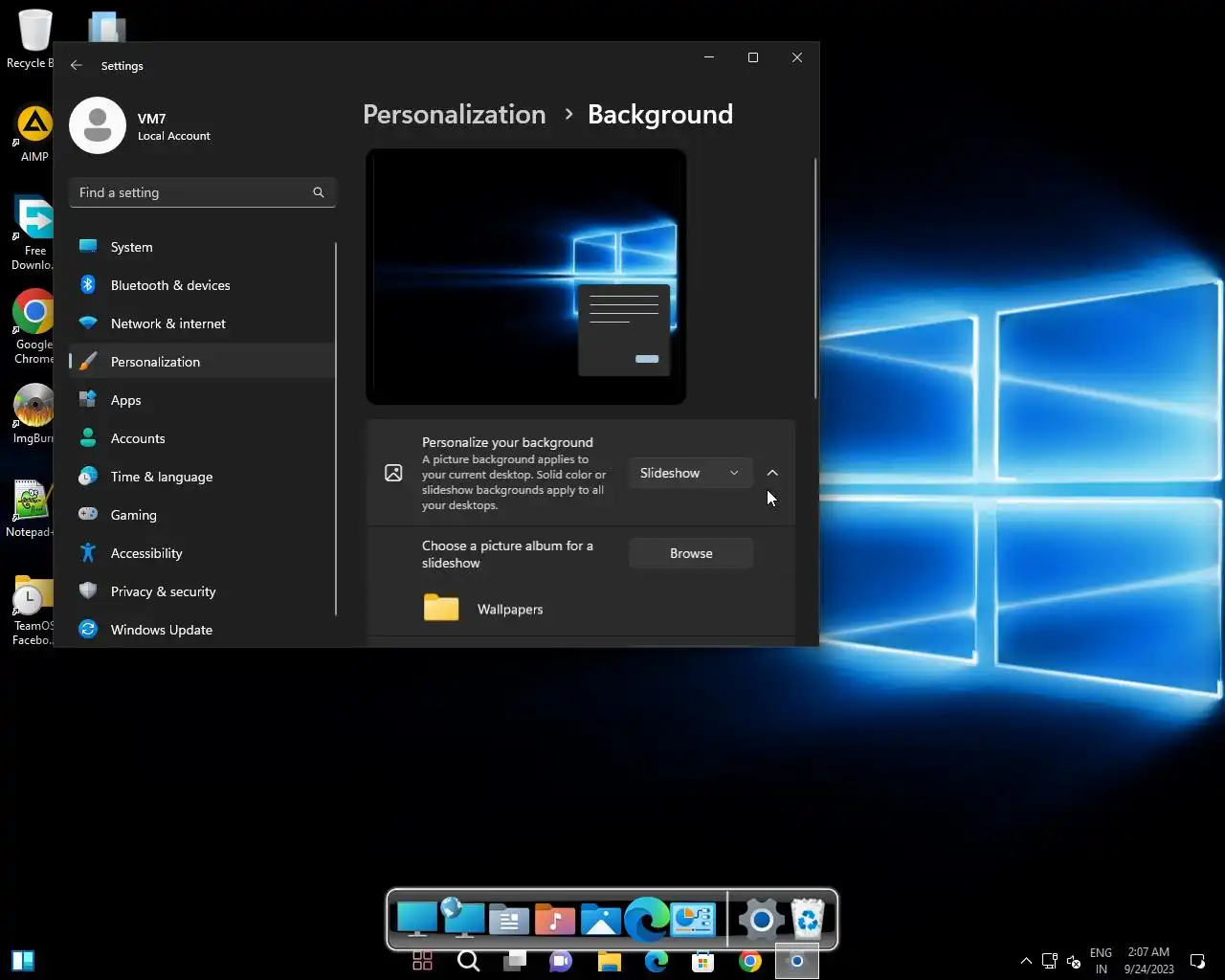This screenshot has height=980, width=1225.
Task: Click the active Settings taskbar button
Action: (x=796, y=961)
